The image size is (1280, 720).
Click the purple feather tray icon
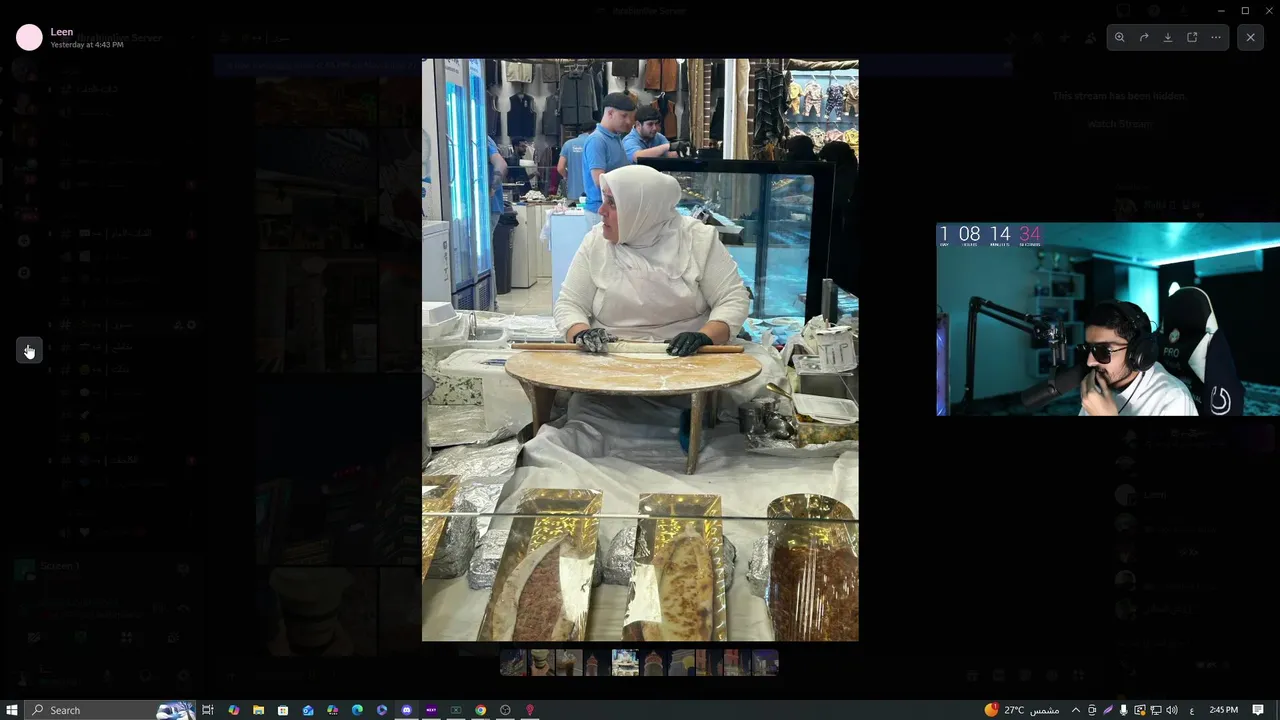(x=1108, y=710)
